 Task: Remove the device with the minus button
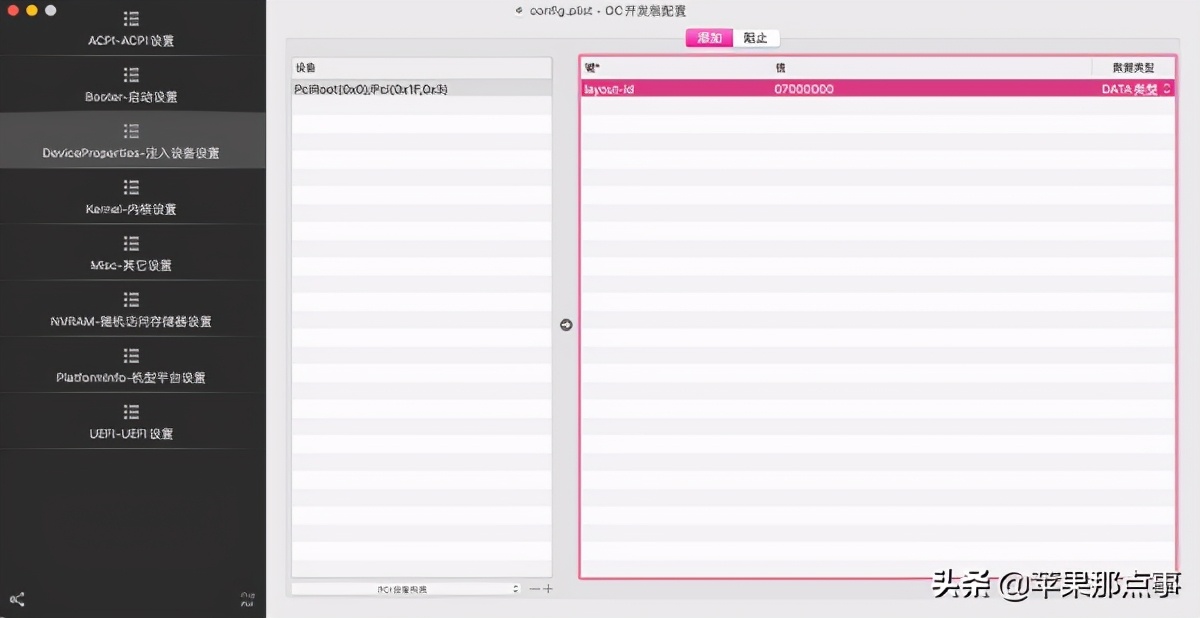(535, 589)
